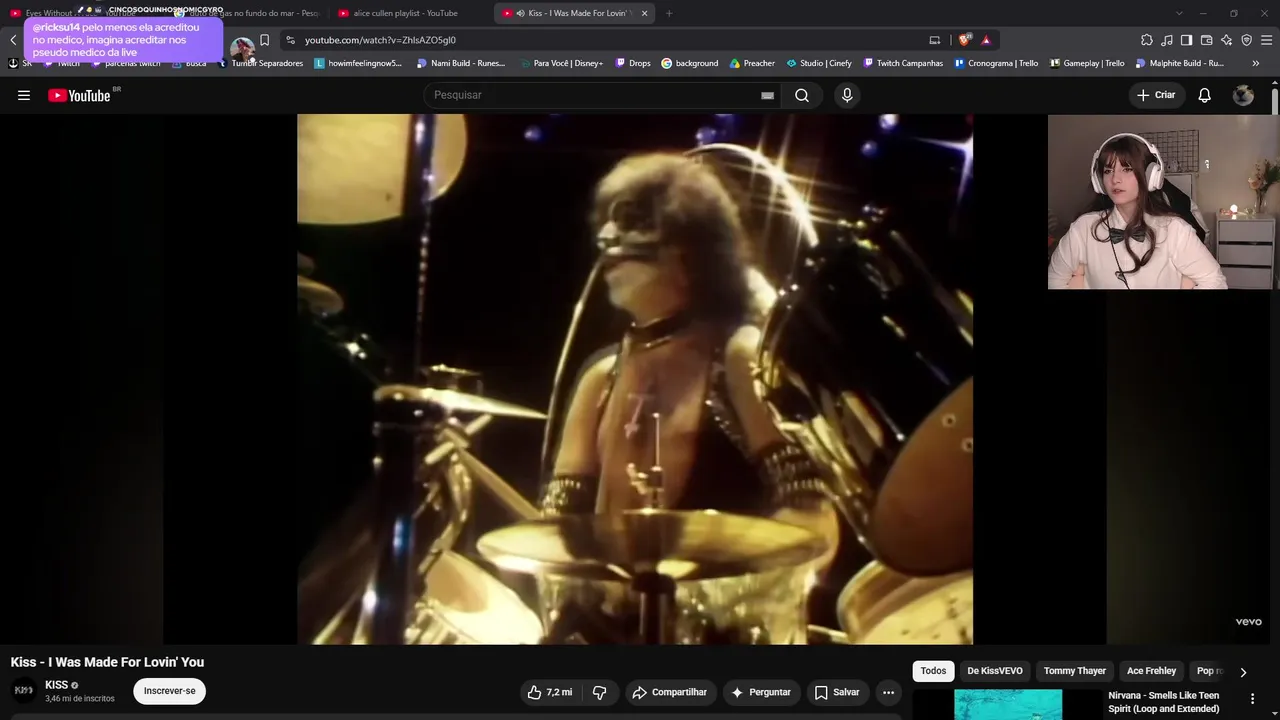Subscribe with the Inscrever-se button
1280x720 pixels.
169,691
